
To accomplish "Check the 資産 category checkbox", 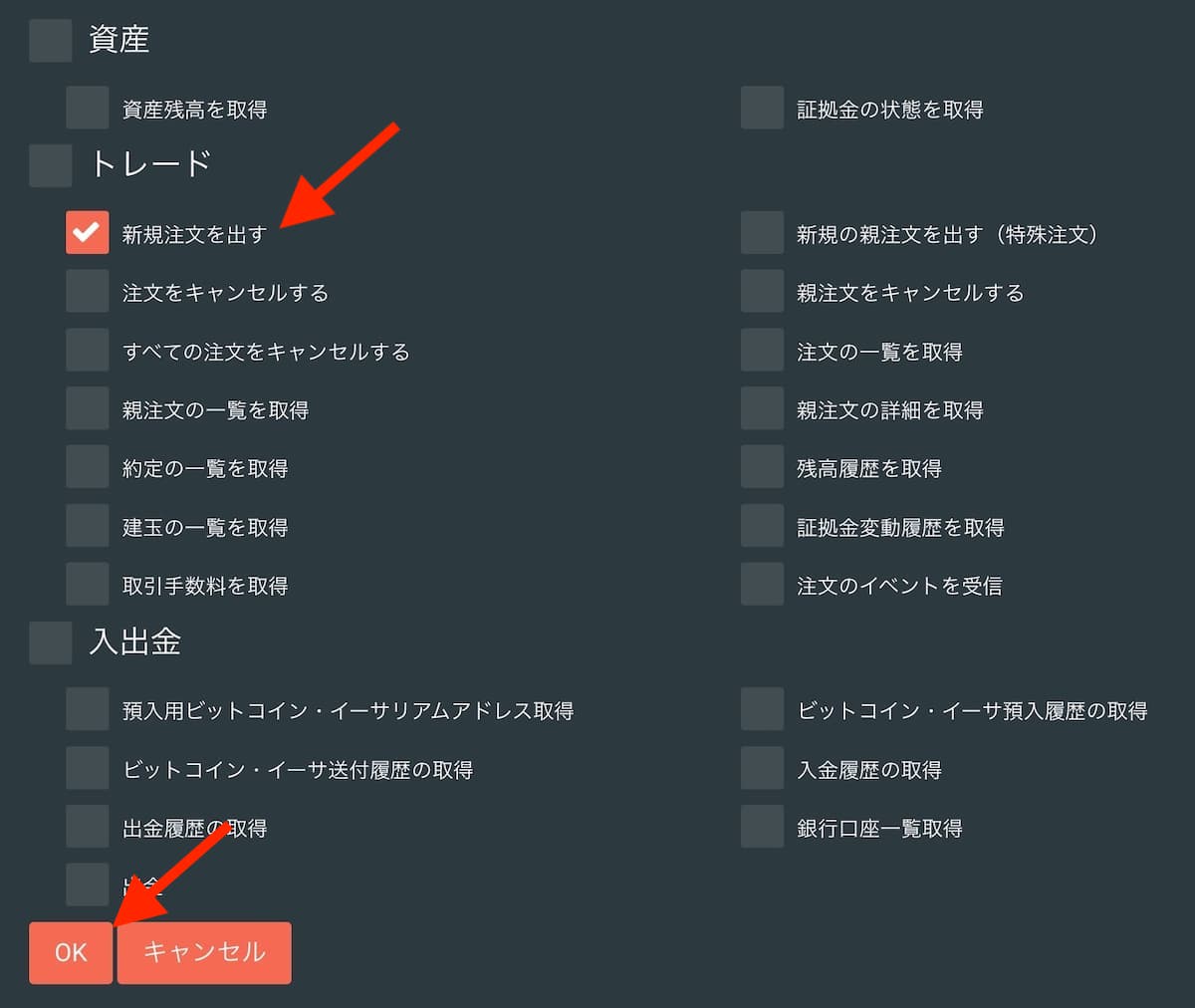I will tap(50, 41).
